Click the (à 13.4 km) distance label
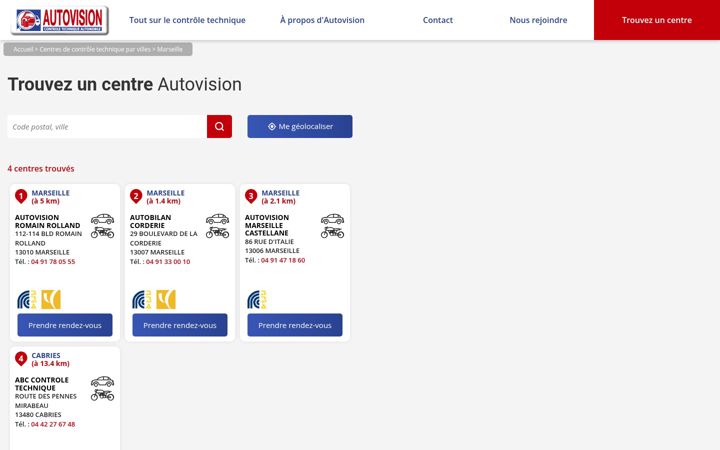This screenshot has width=720, height=450. point(51,364)
